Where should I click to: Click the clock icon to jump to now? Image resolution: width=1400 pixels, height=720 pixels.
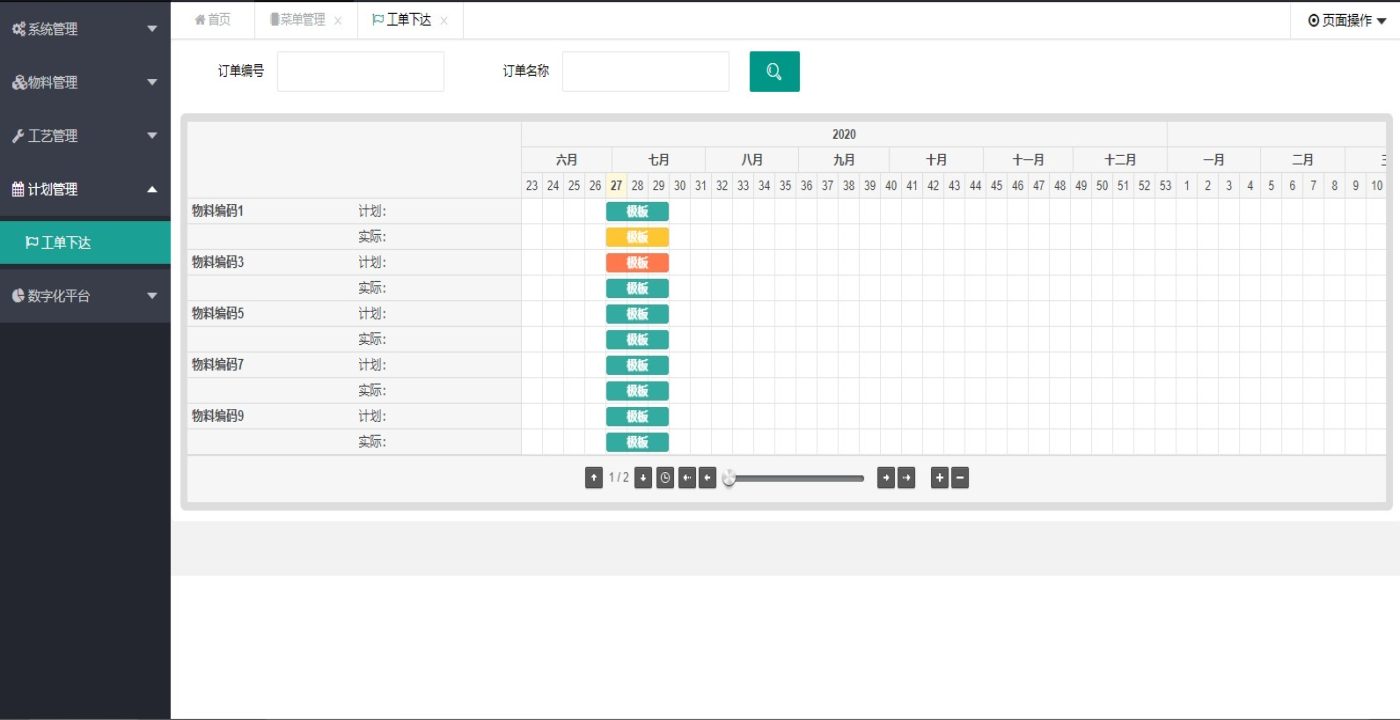click(665, 478)
